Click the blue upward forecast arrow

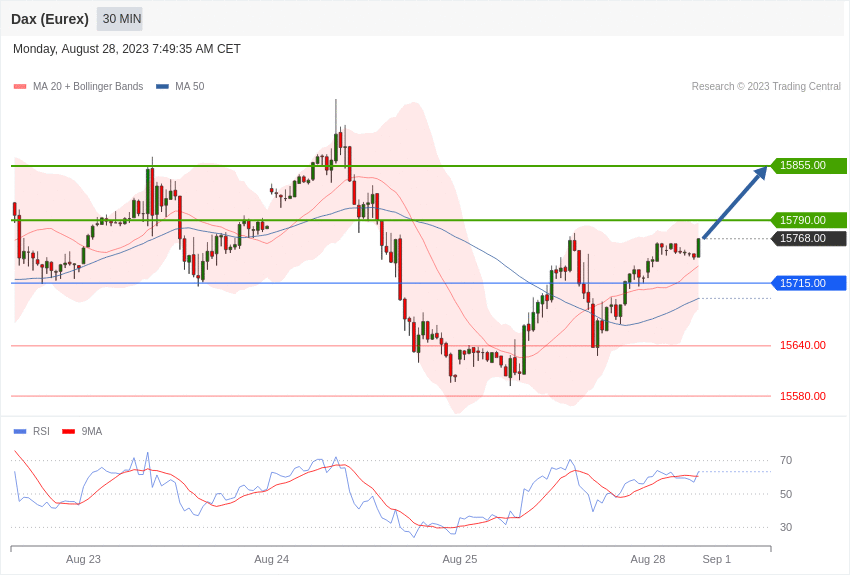click(x=735, y=202)
